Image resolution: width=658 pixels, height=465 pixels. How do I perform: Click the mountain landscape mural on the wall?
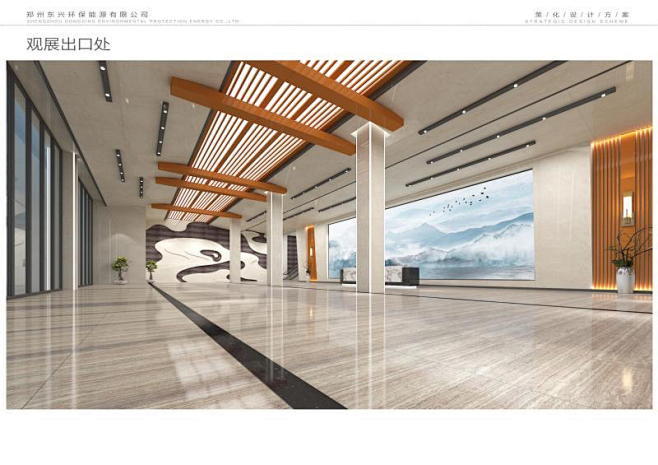coord(458,228)
